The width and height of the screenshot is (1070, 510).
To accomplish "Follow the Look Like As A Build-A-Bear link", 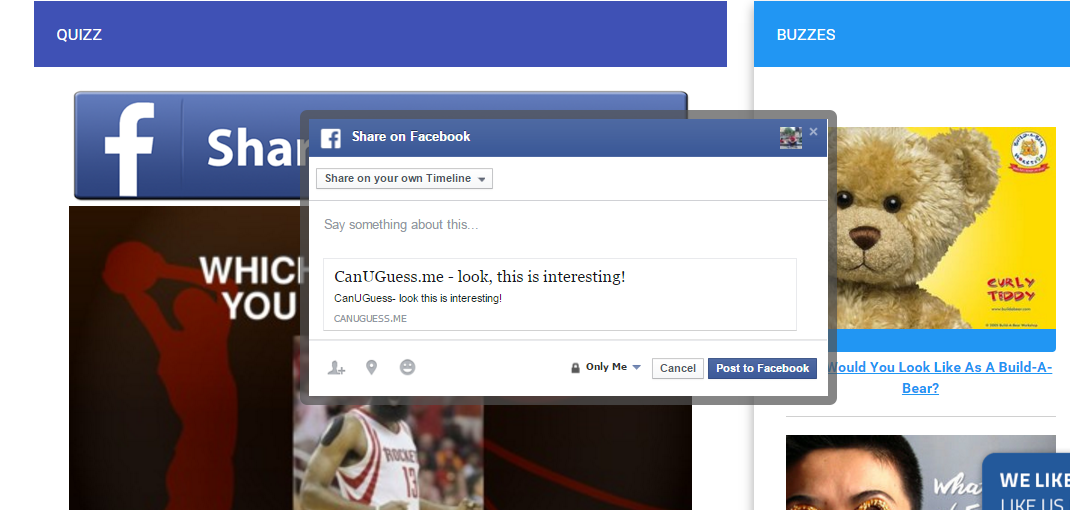I will click(x=938, y=377).
